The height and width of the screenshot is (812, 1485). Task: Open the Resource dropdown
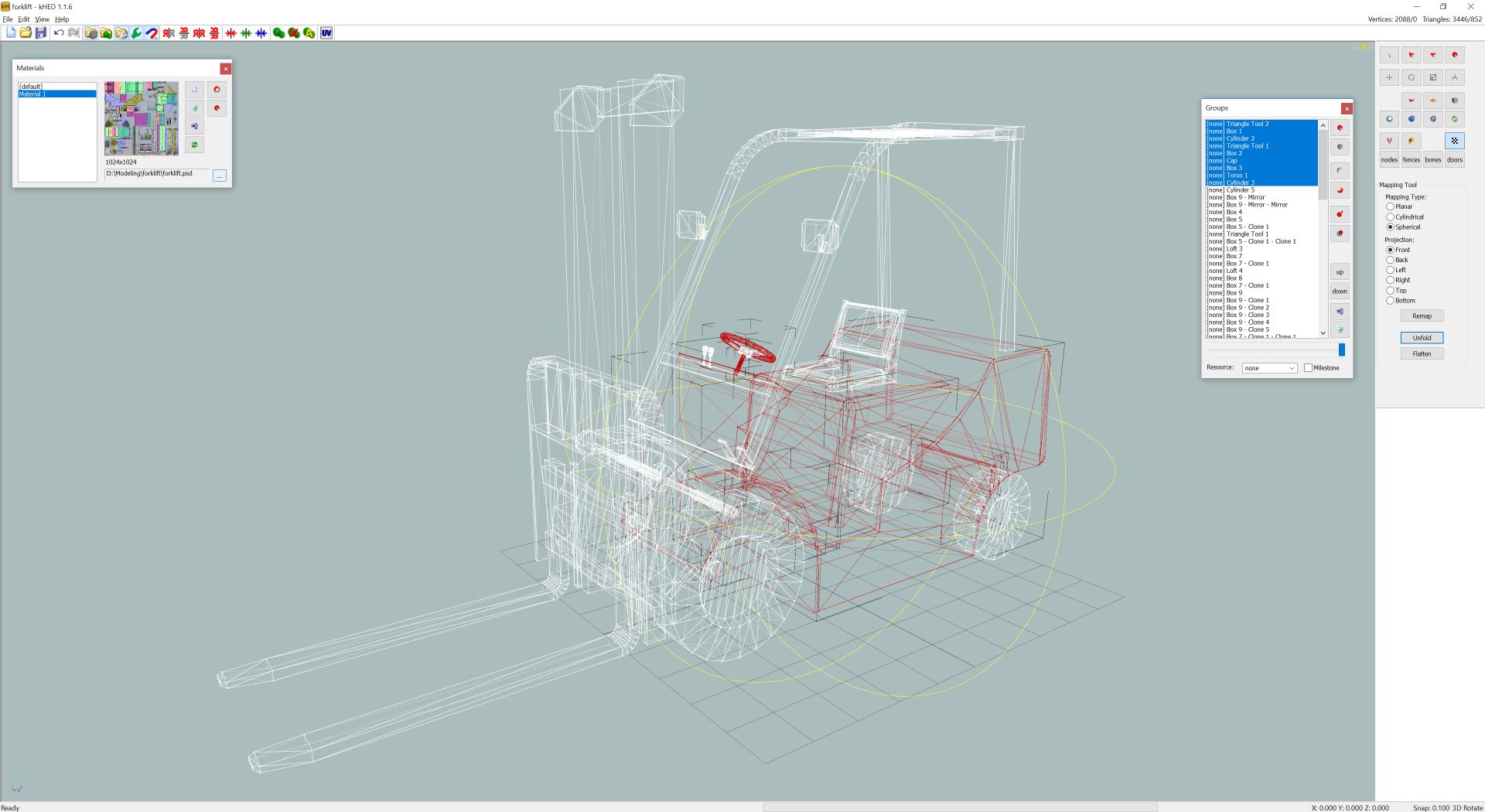[x=1269, y=368]
